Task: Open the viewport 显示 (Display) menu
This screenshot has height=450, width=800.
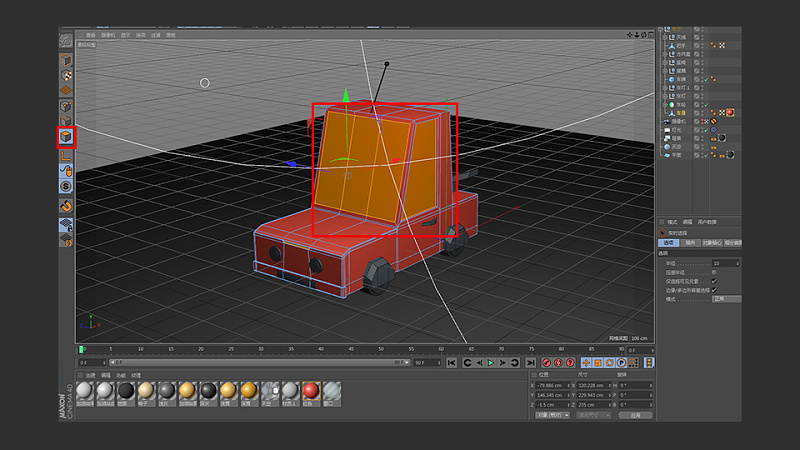Action: point(126,35)
